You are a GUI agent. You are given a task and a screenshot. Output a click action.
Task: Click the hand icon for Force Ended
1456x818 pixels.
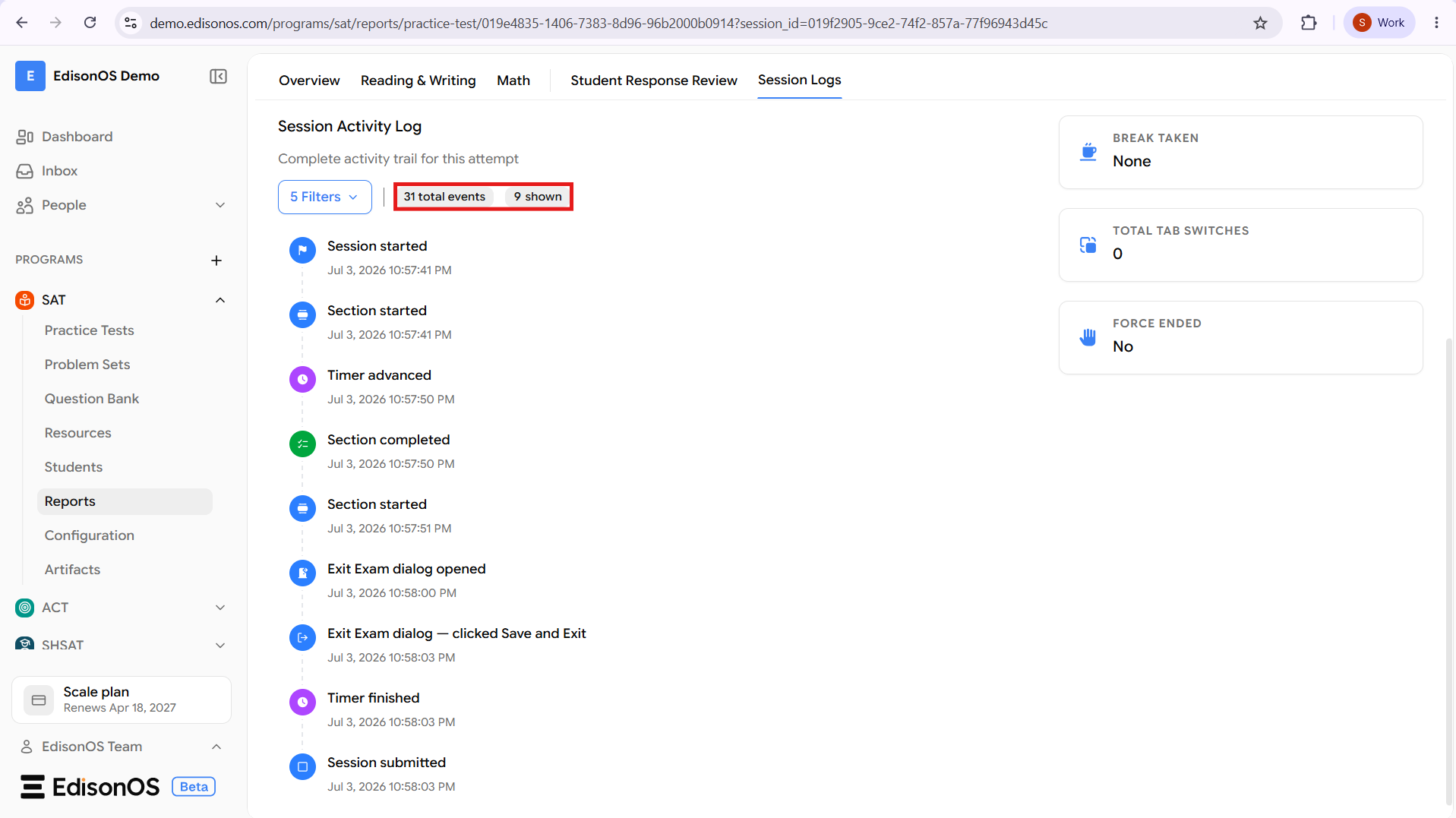tap(1088, 337)
